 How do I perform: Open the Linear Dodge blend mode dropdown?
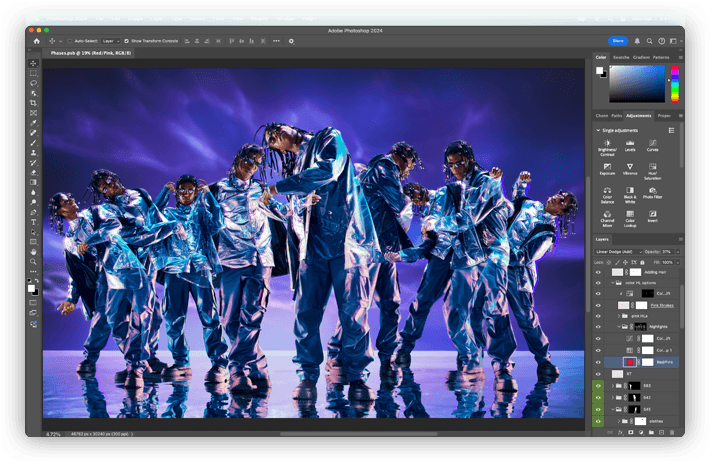[x=618, y=251]
